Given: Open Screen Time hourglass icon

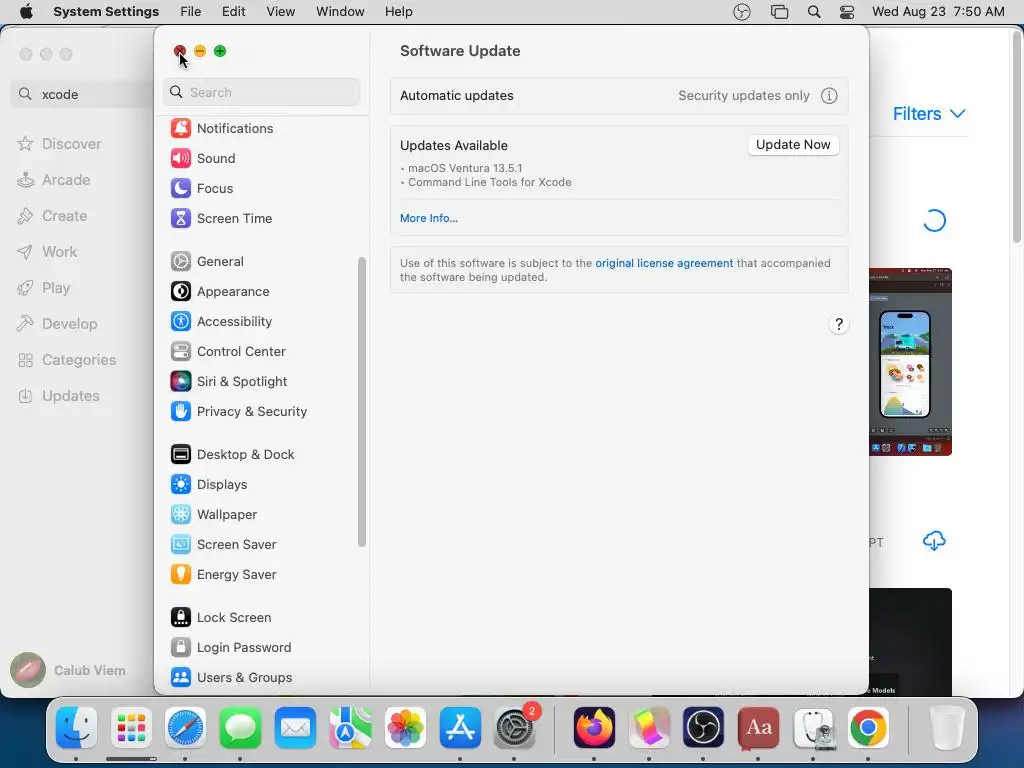Looking at the screenshot, I should (181, 218).
